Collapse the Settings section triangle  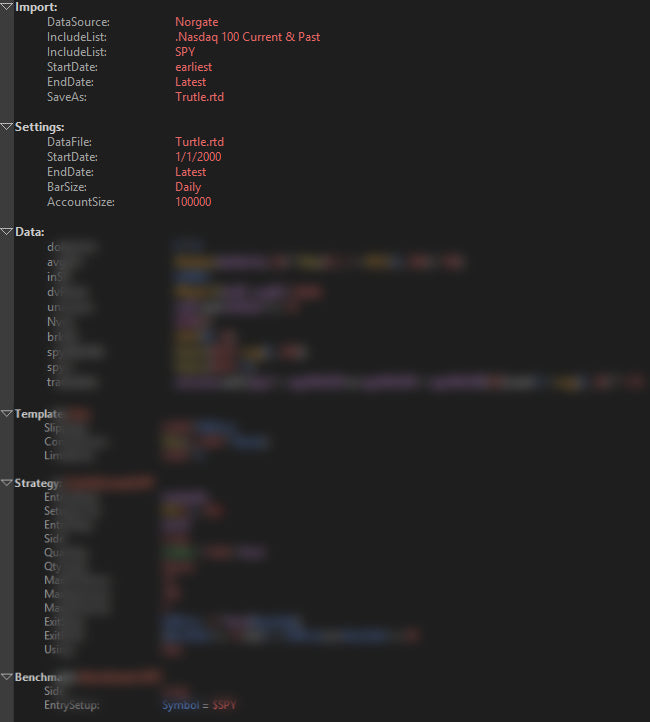[x=6, y=127]
